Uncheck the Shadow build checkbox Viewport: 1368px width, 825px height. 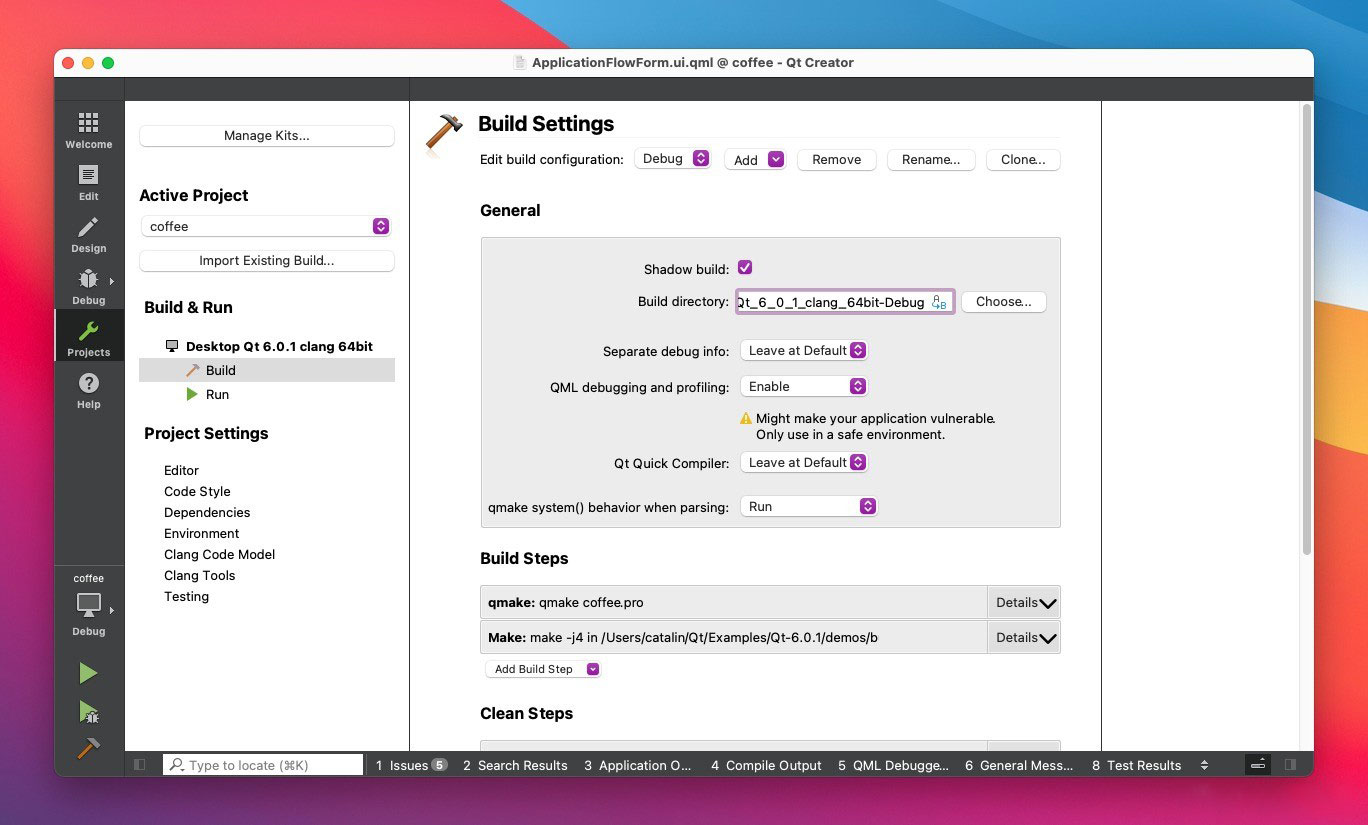pos(744,268)
